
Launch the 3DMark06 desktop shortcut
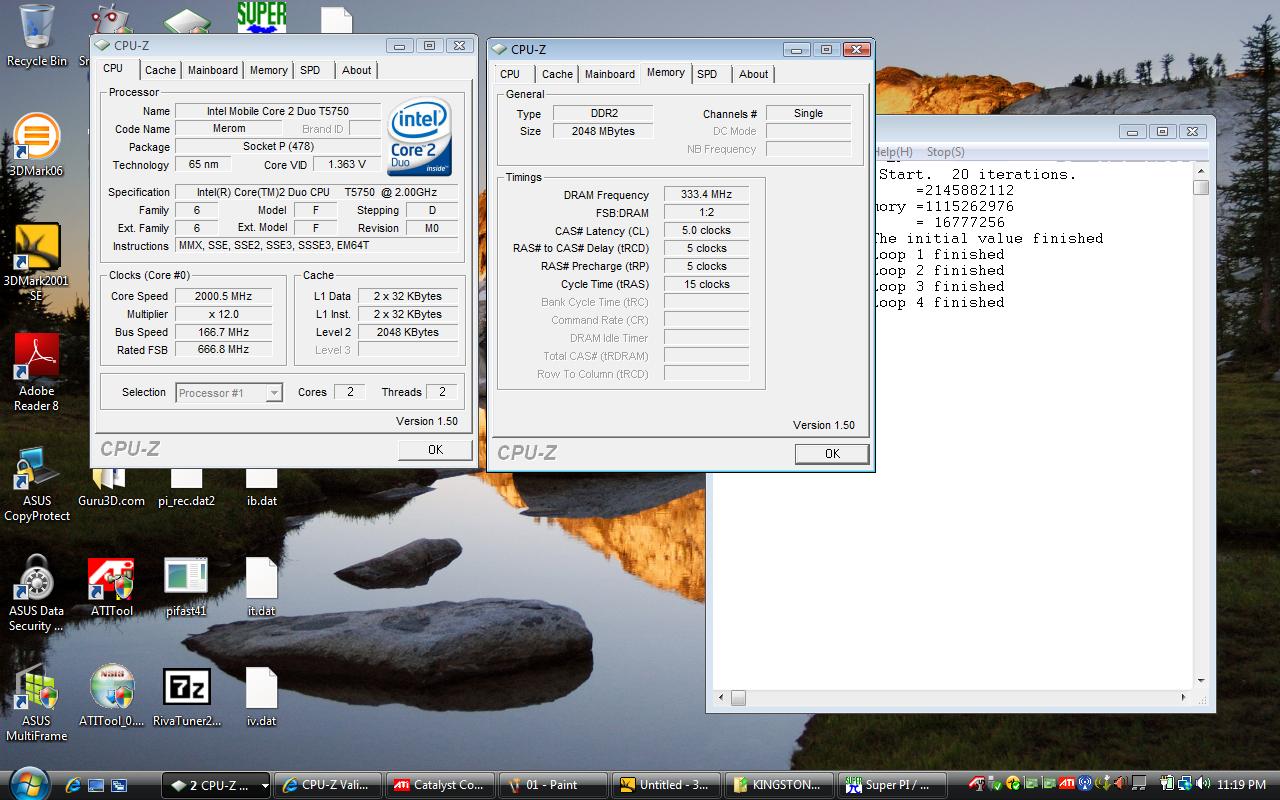point(36,146)
